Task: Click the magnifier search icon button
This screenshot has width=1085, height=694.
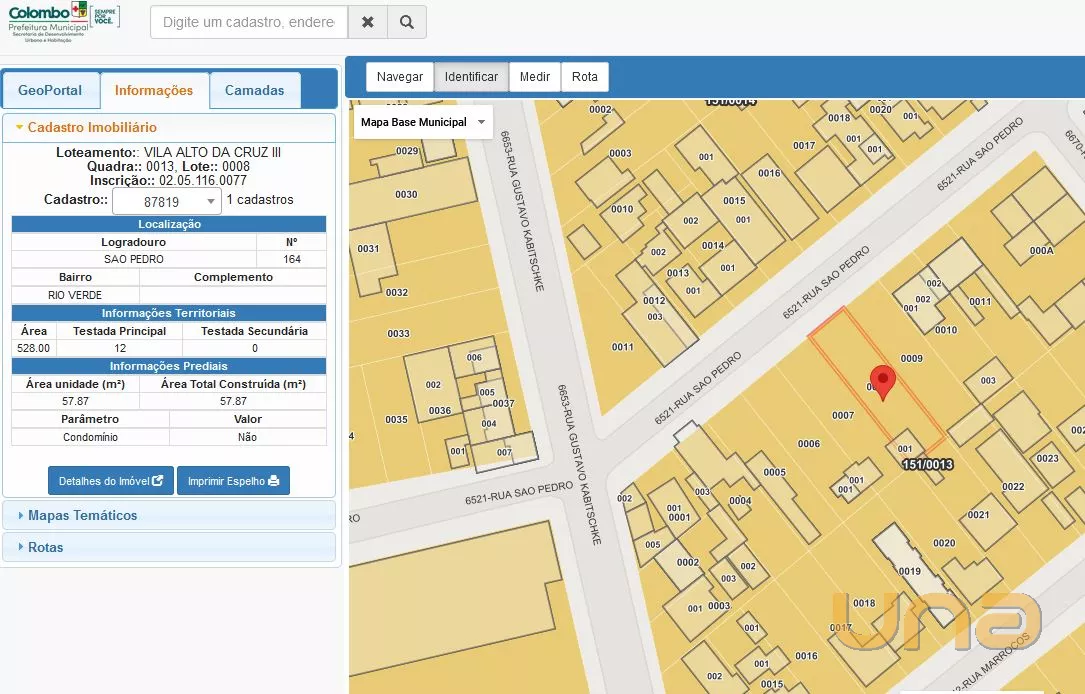Action: [x=406, y=22]
